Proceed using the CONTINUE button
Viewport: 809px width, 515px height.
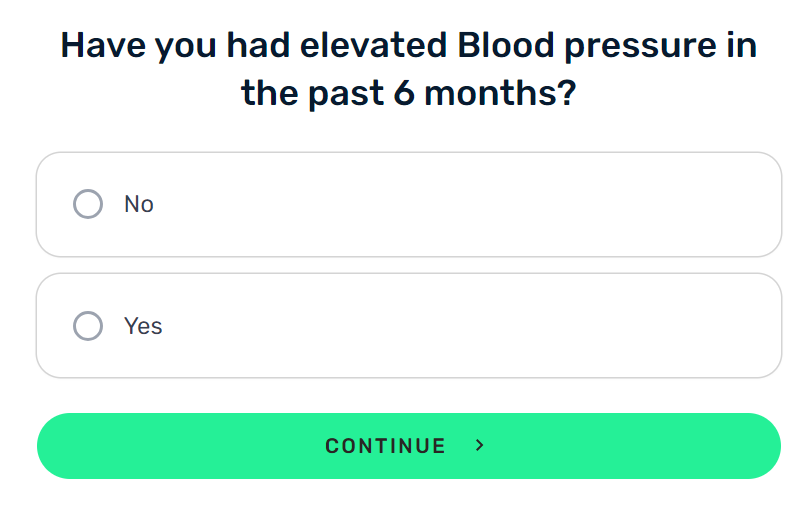pyautogui.click(x=409, y=446)
